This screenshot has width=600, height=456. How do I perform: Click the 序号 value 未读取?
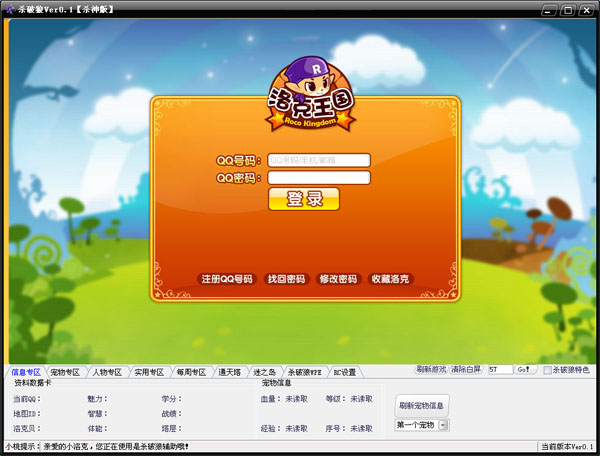point(362,428)
